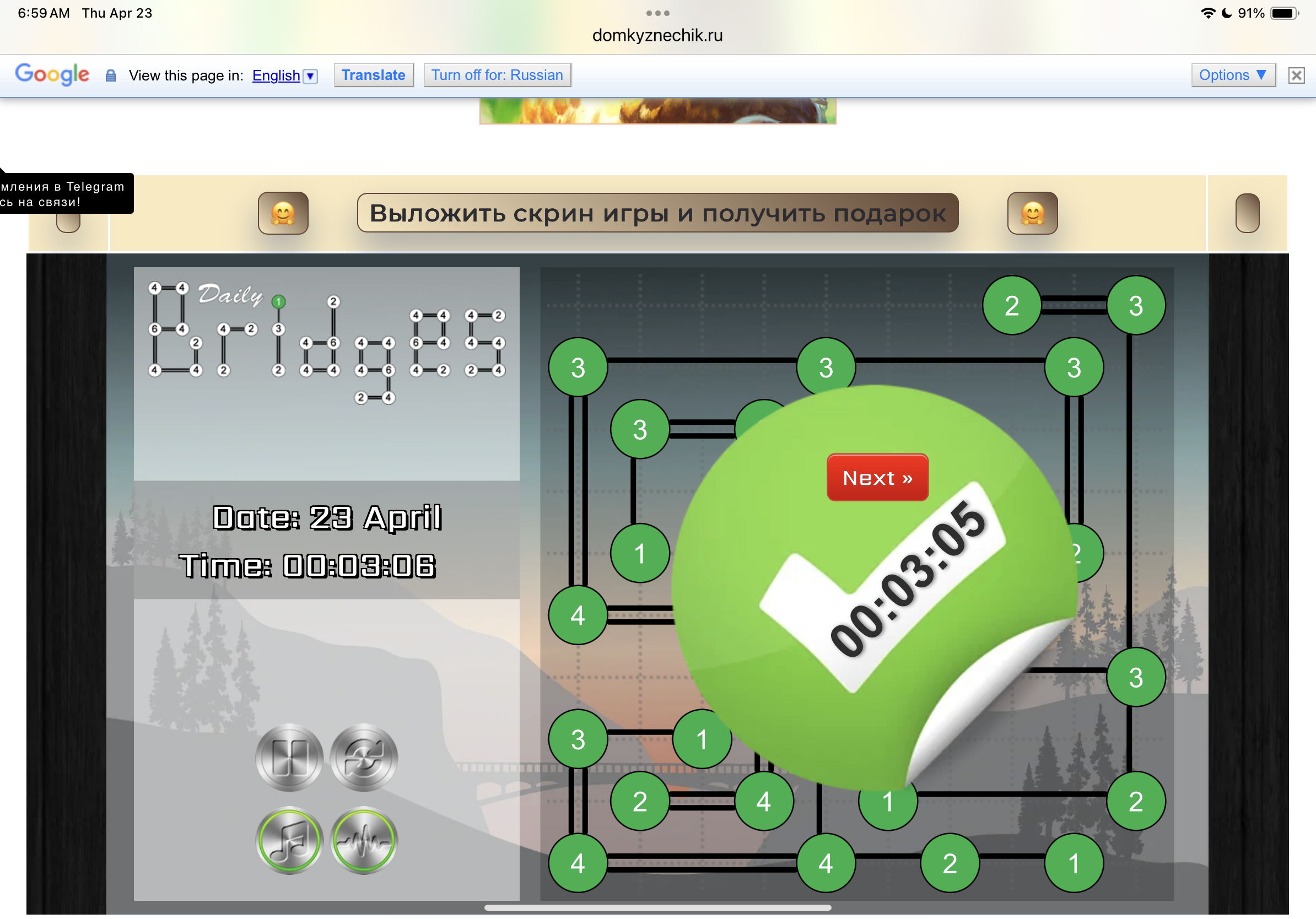
Task: Click the post game screenshot banner button
Action: pyautogui.click(x=657, y=213)
